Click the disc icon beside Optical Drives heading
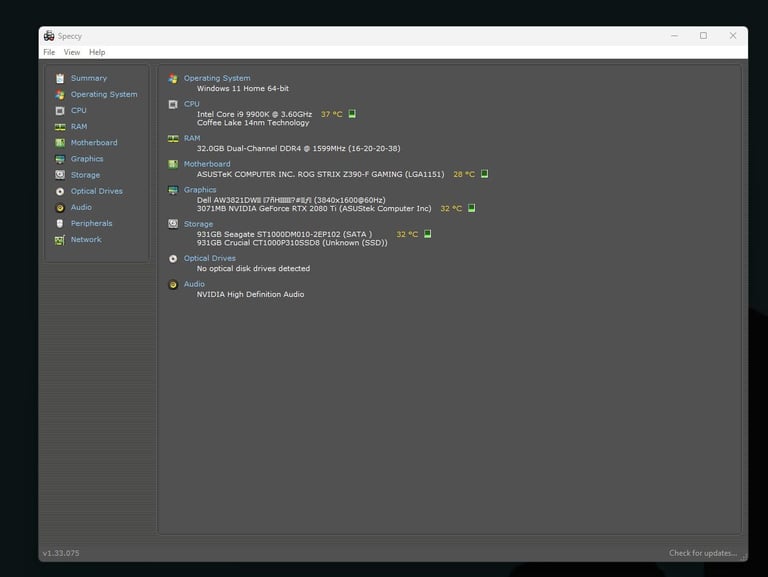Viewport: 768px width, 577px height. tap(173, 259)
